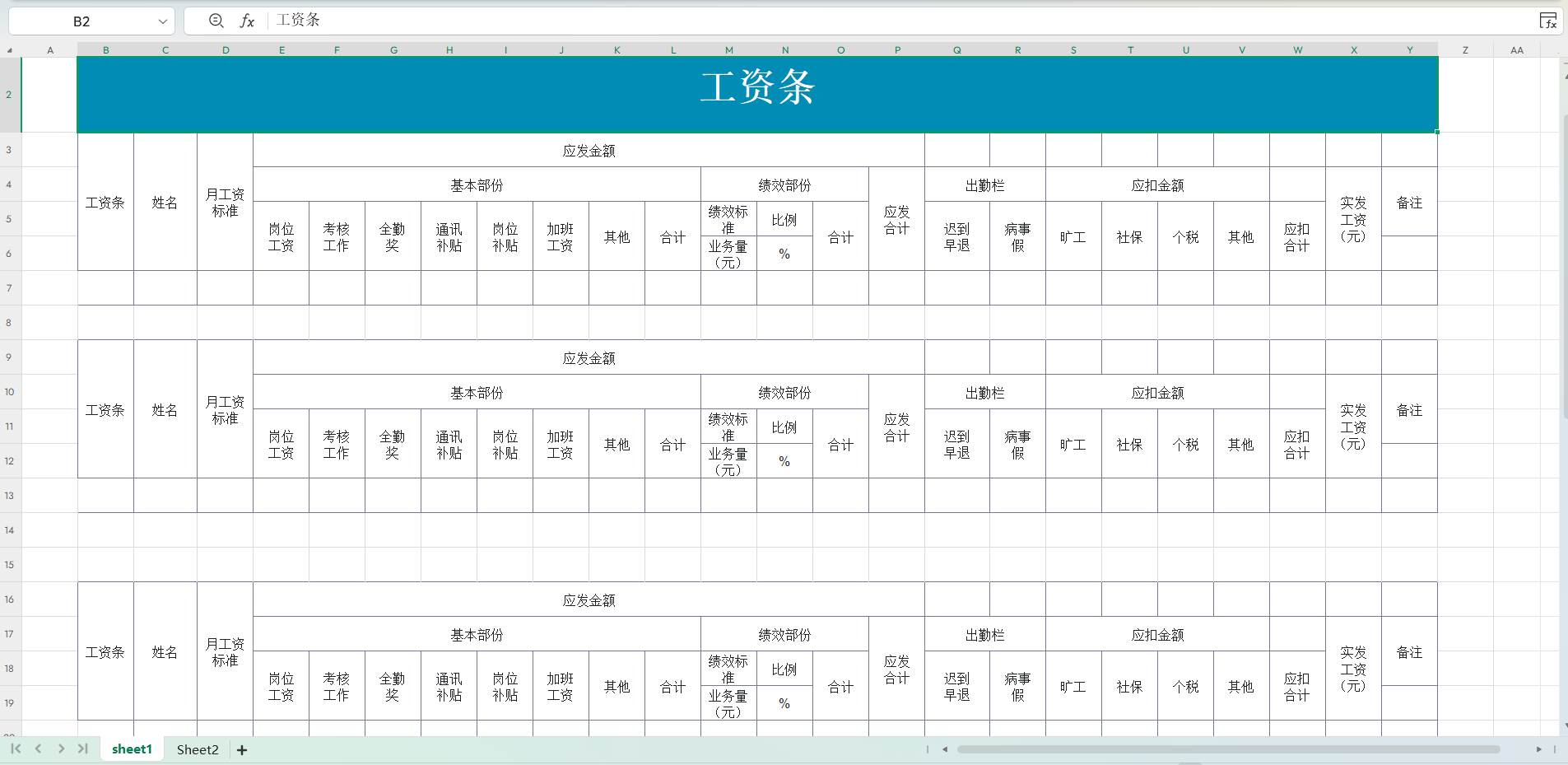
Task: Open the insert function fx button
Action: click(247, 21)
